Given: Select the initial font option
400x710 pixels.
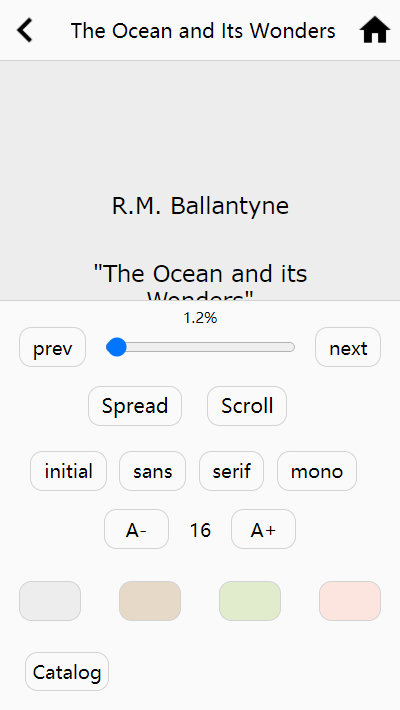Looking at the screenshot, I should (68, 471).
